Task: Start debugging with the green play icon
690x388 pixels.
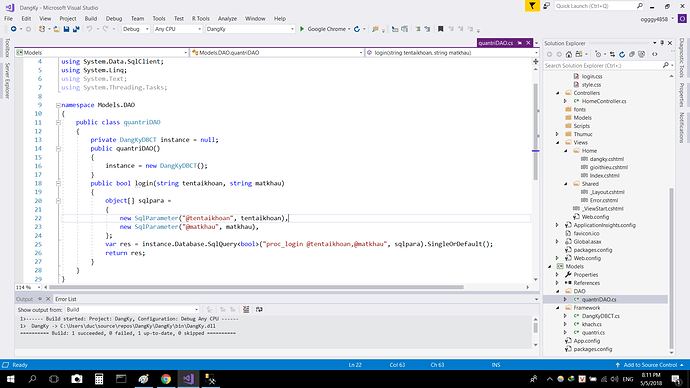Action: (x=302, y=29)
